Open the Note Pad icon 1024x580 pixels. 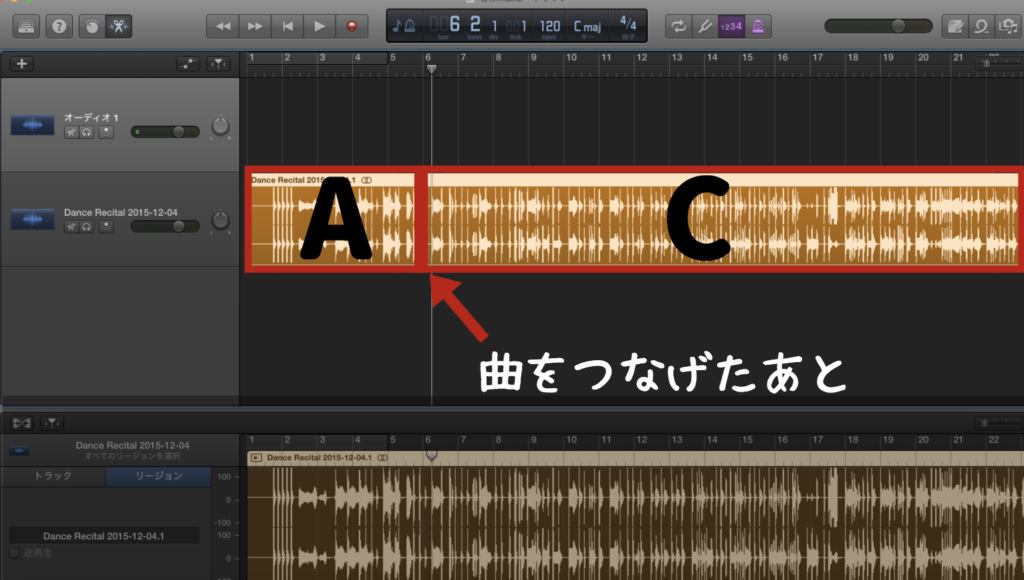[x=955, y=26]
